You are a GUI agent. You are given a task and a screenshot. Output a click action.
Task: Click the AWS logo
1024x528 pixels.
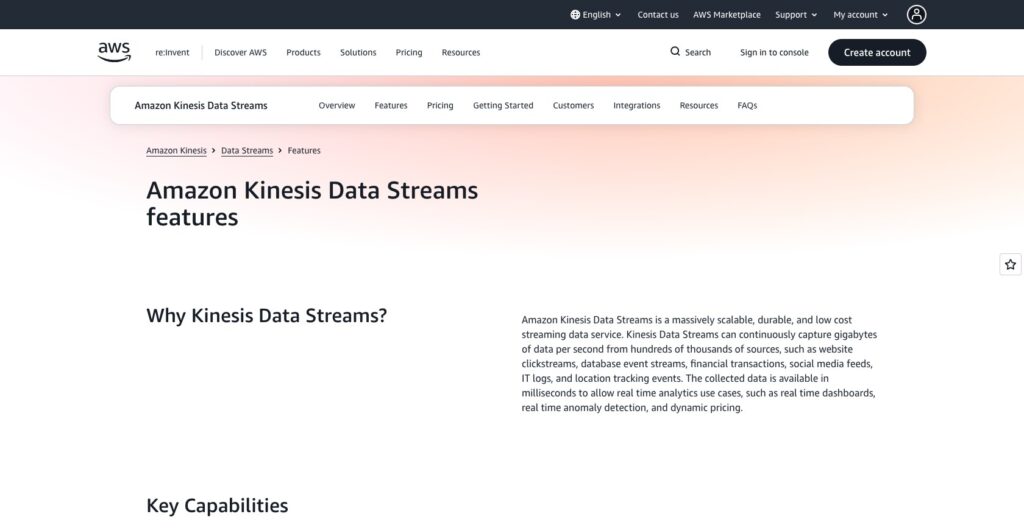[x=114, y=52]
